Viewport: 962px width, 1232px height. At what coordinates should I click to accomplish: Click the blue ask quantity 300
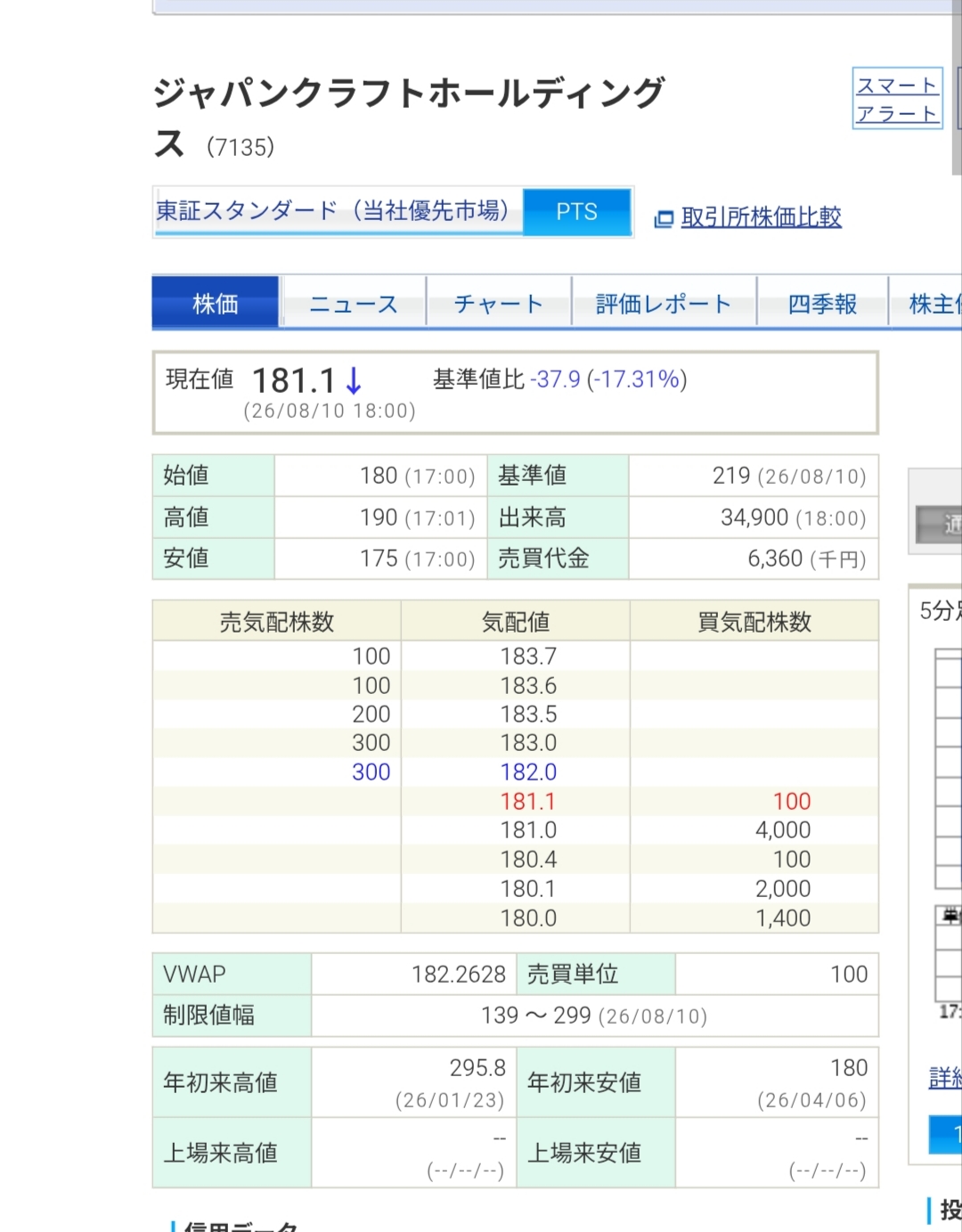click(x=371, y=772)
